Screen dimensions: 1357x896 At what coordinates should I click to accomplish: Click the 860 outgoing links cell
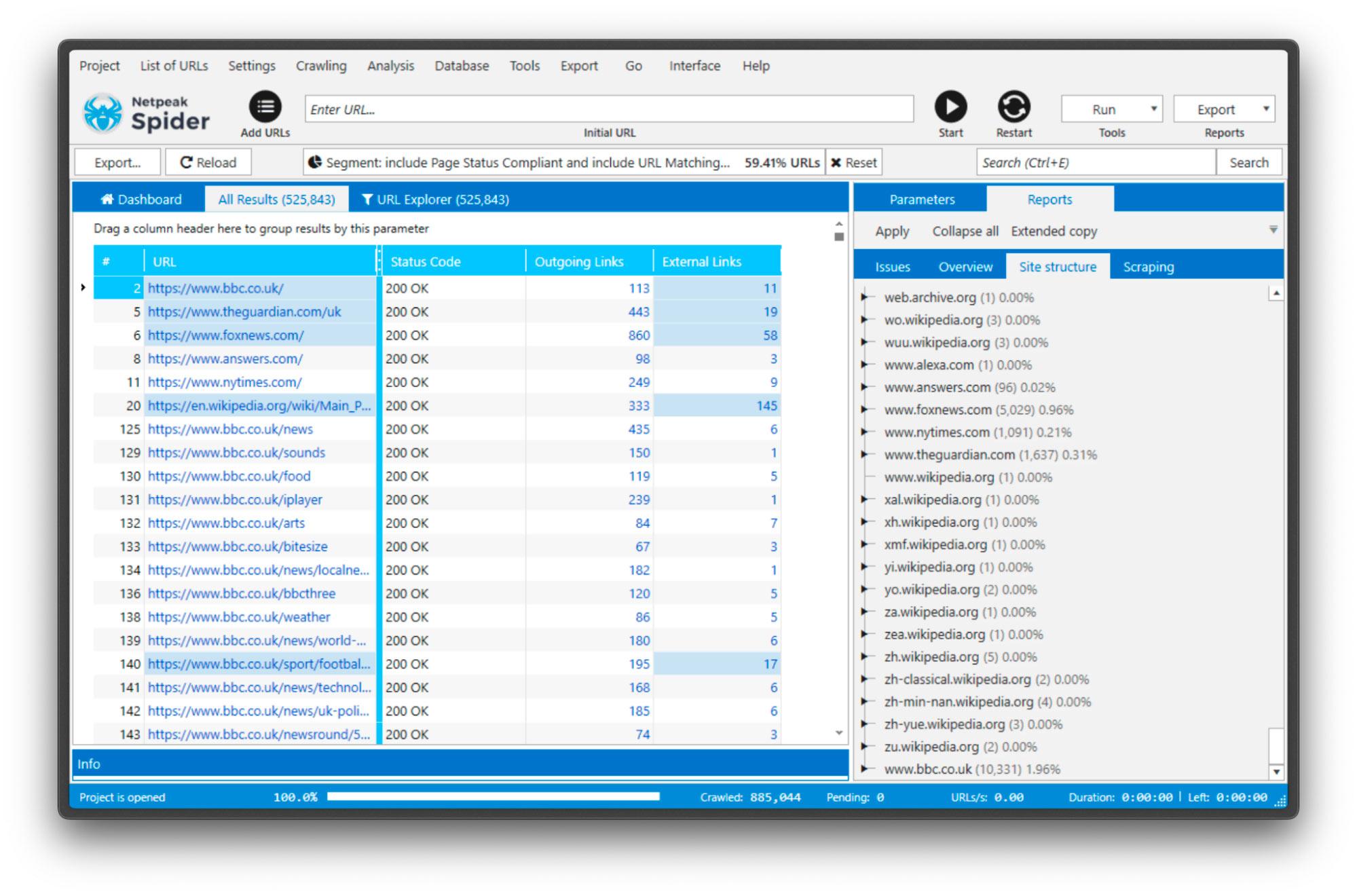pos(589,335)
